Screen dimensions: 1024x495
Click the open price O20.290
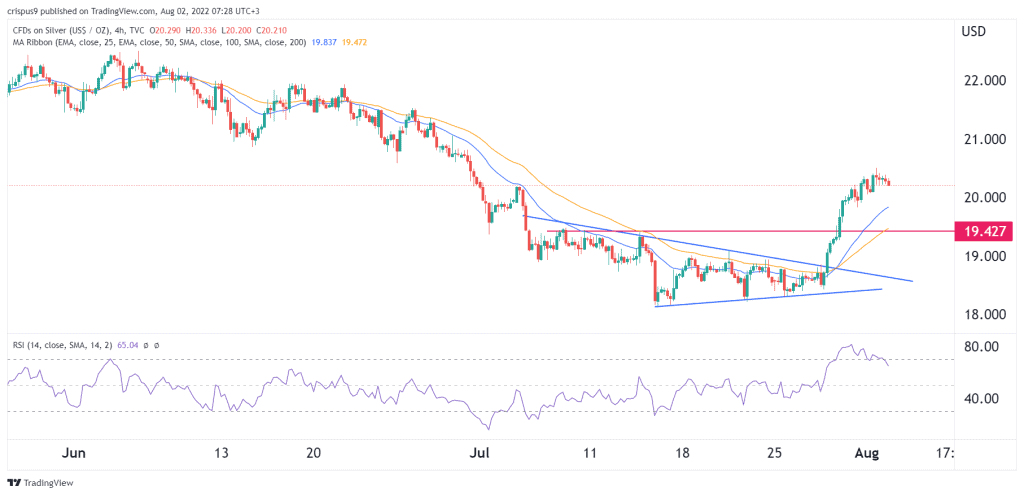point(165,31)
